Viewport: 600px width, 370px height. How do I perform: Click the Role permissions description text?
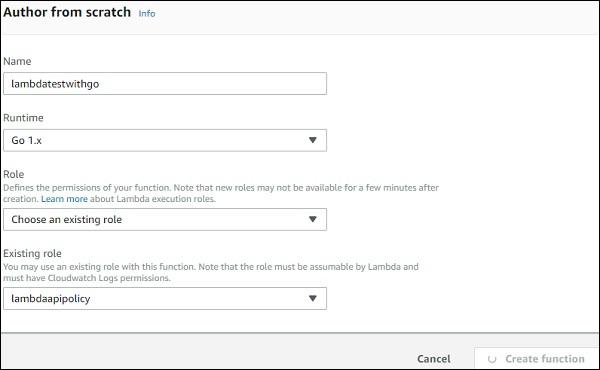click(x=221, y=193)
